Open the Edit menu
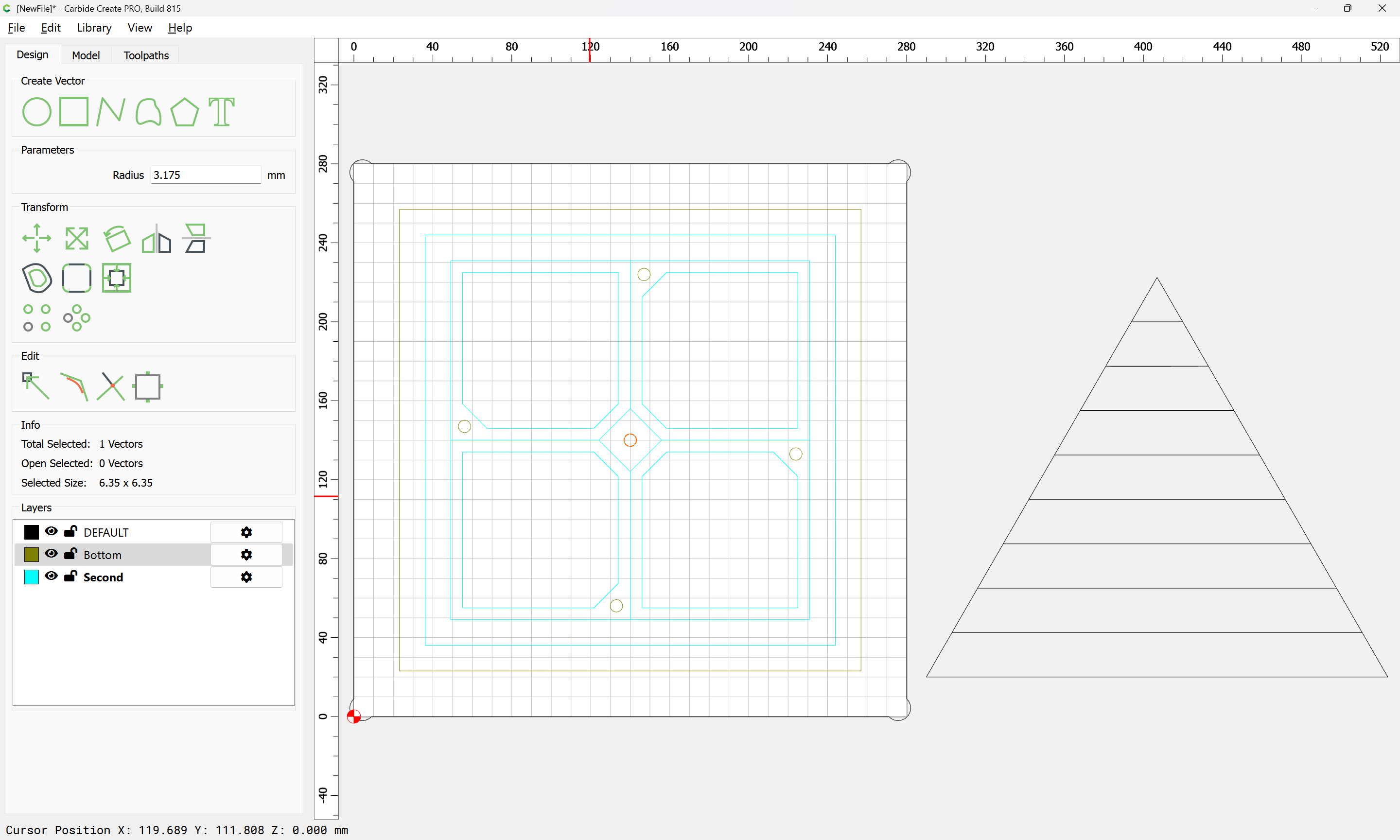Image resolution: width=1400 pixels, height=840 pixels. tap(51, 28)
